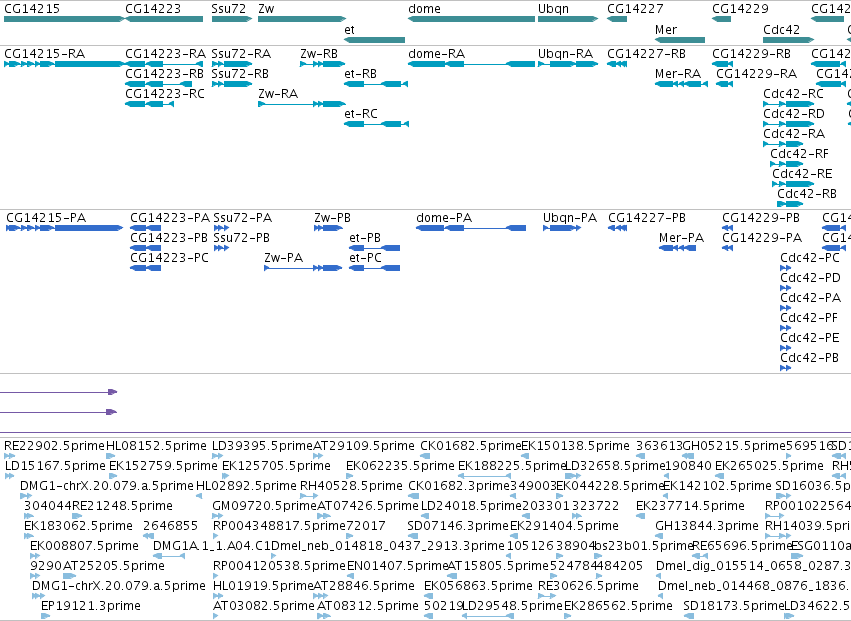Viewport: 851px width, 621px height.
Task: Select protein Mer-PA
Action: [x=677, y=248]
